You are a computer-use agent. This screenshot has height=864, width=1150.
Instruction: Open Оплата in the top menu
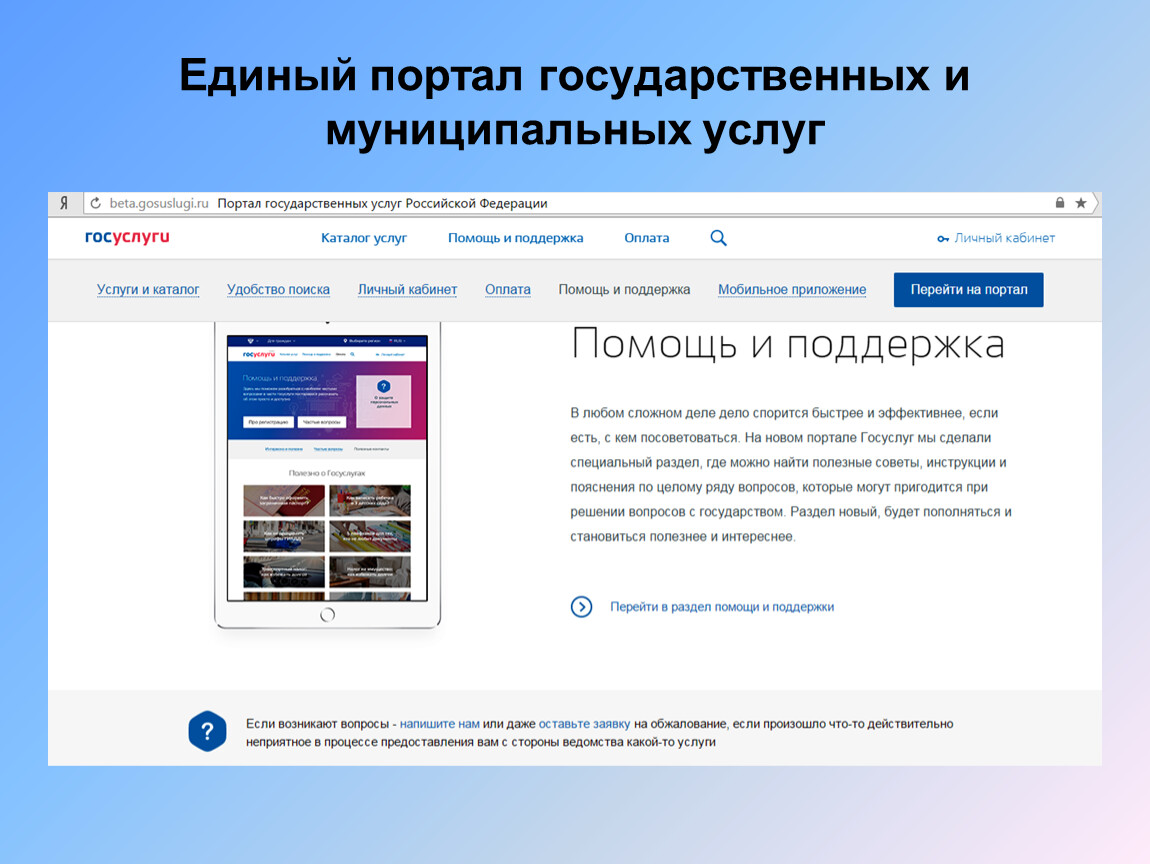[647, 238]
